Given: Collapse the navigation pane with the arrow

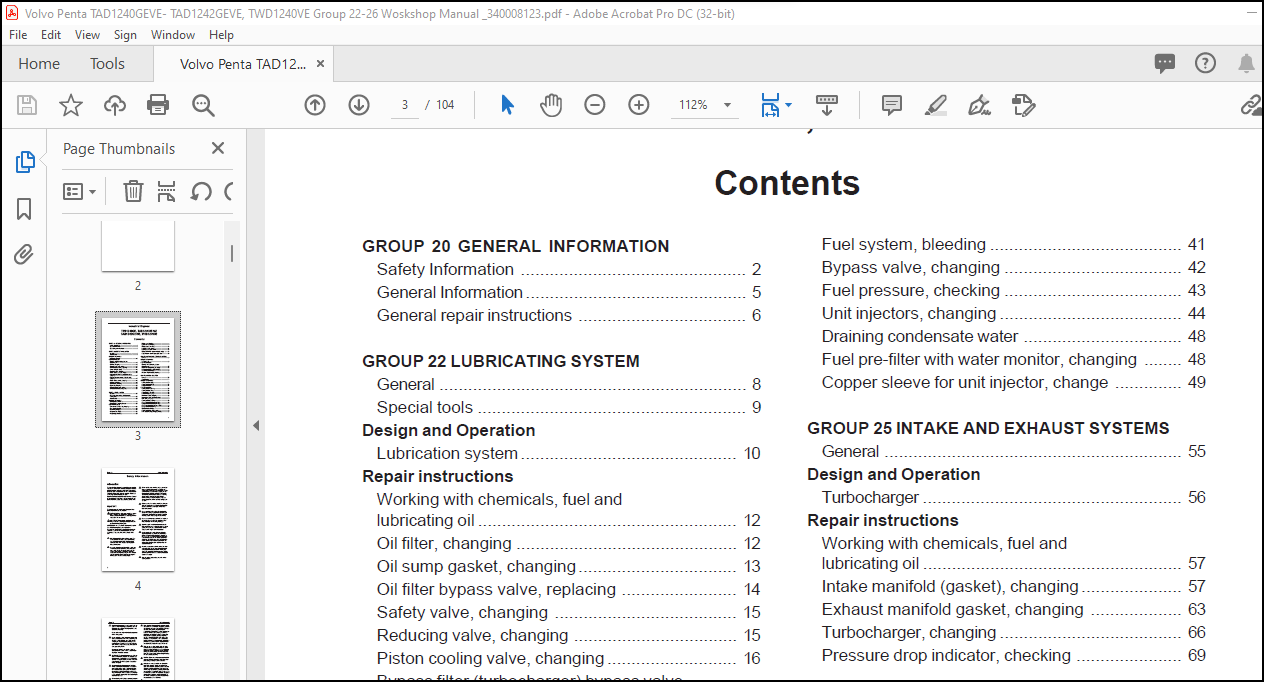Looking at the screenshot, I should [x=256, y=425].
